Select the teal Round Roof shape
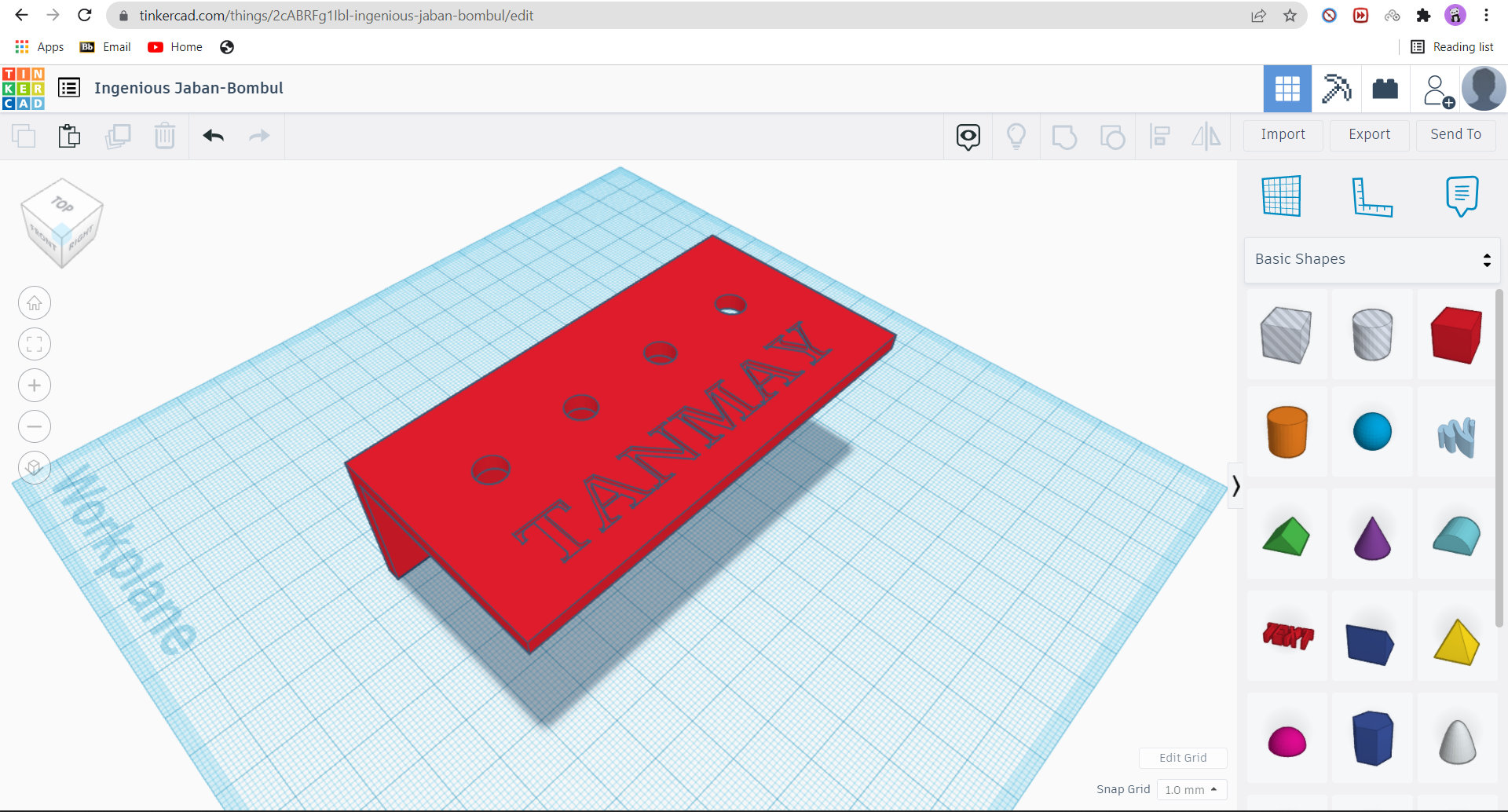The image size is (1508, 812). click(x=1457, y=536)
